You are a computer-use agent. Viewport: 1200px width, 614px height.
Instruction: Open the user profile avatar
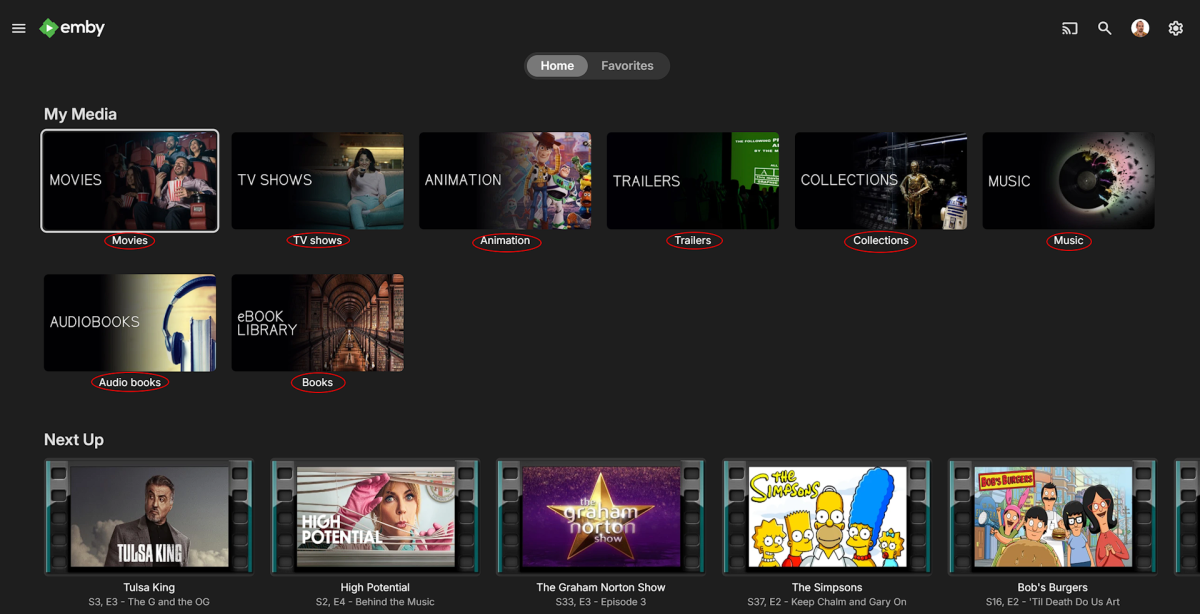(1140, 28)
